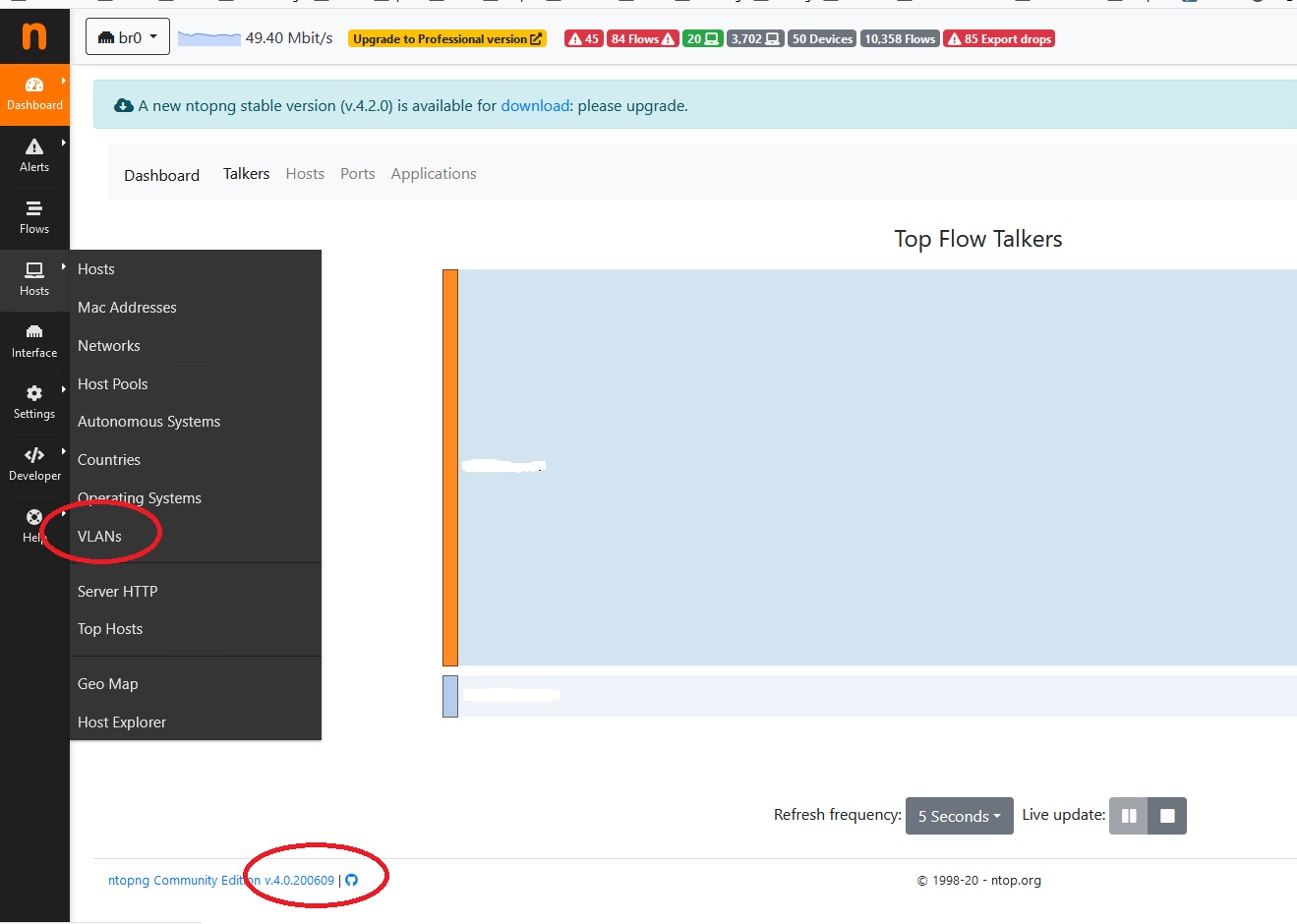Switch to the Ports tab

point(357,173)
